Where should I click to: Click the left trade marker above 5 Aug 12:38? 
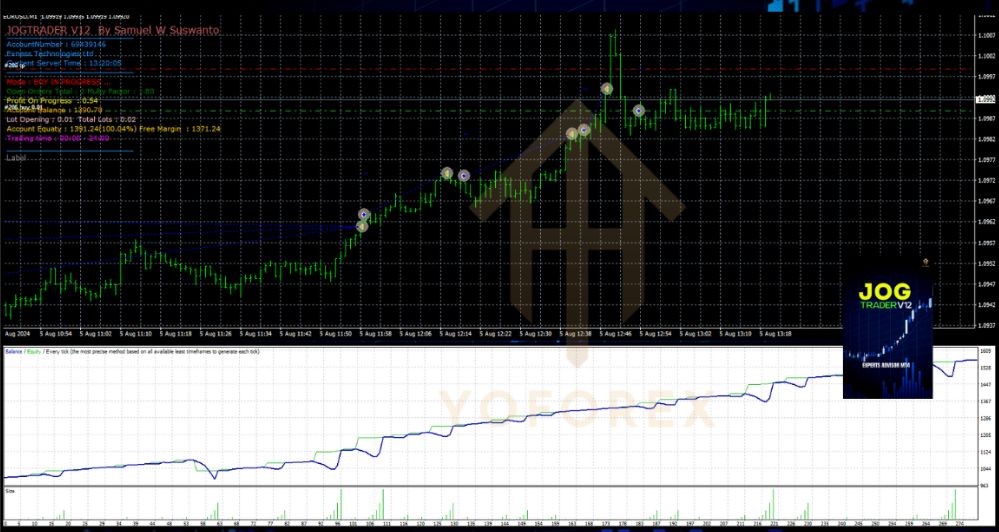[572, 134]
